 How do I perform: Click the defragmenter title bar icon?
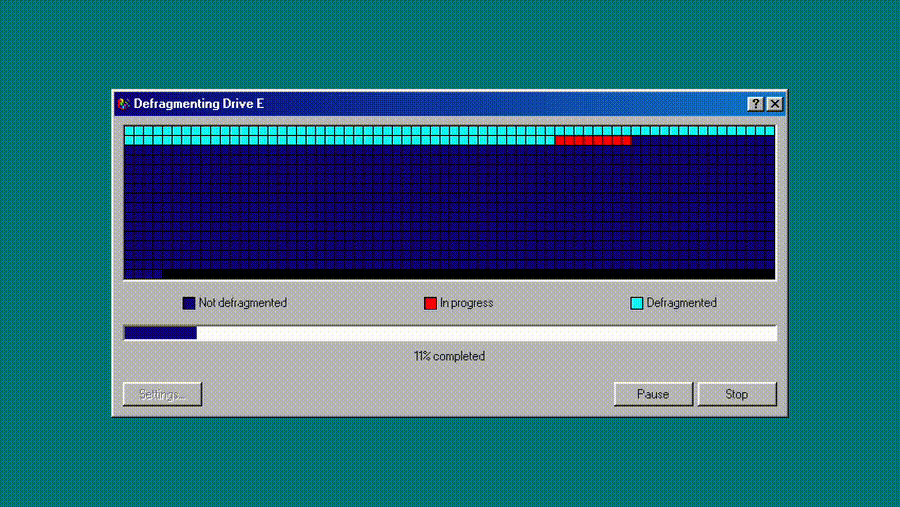[123, 104]
